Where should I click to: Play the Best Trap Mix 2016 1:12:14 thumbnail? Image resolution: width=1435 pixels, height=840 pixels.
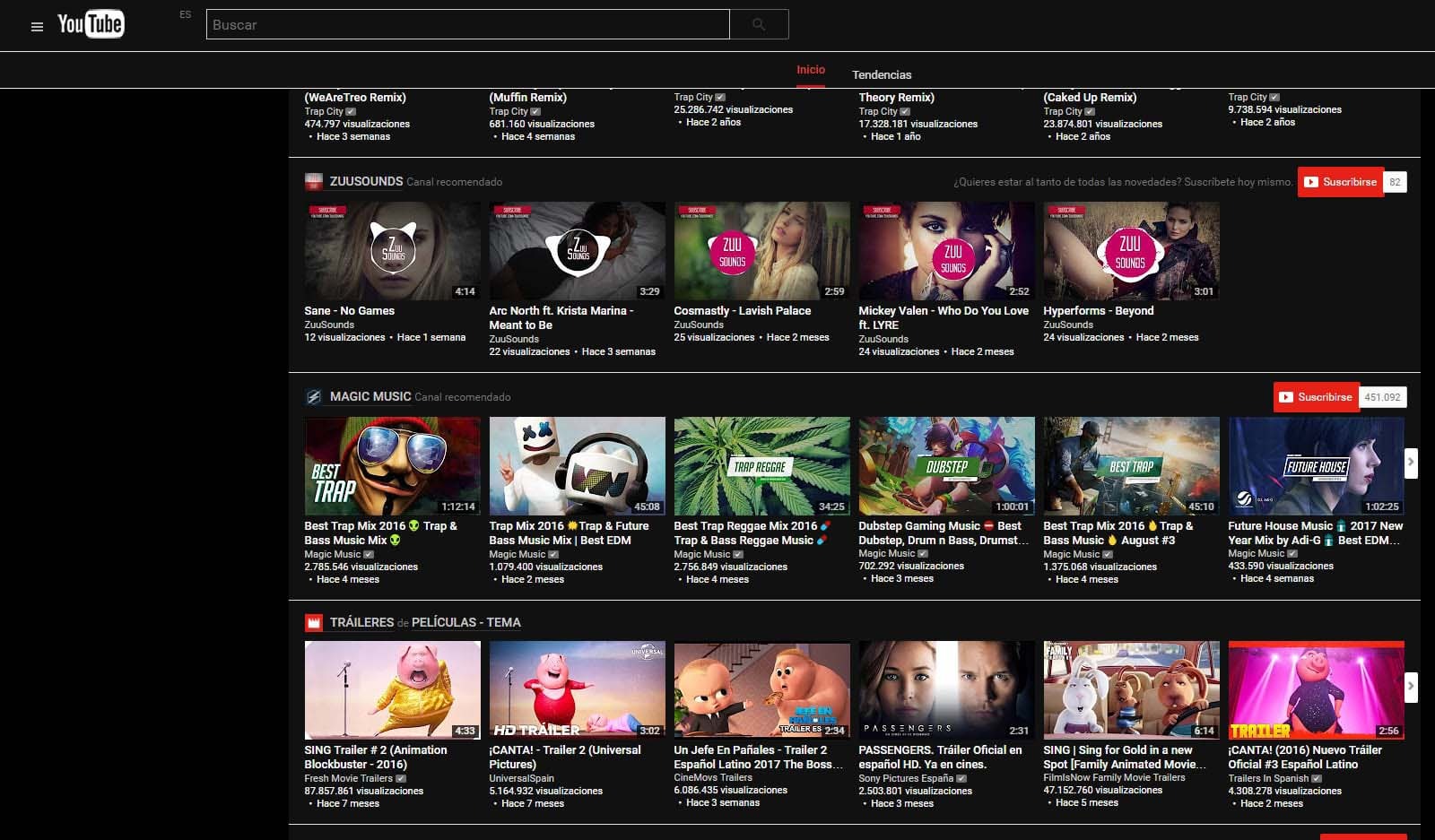[392, 466]
